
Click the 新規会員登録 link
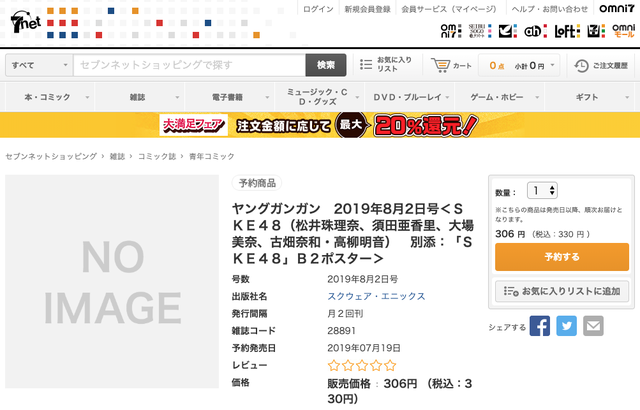(367, 9)
